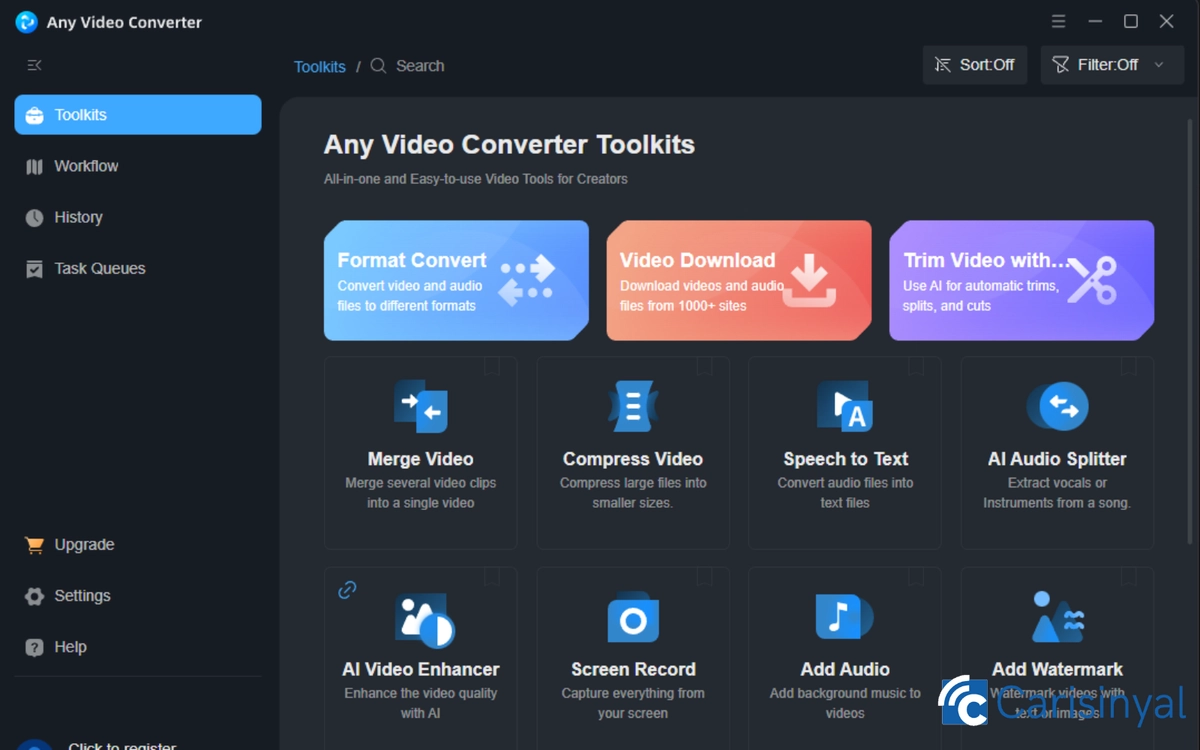1200x750 pixels.
Task: Click the AI Video Enhancer tool icon
Action: click(425, 621)
